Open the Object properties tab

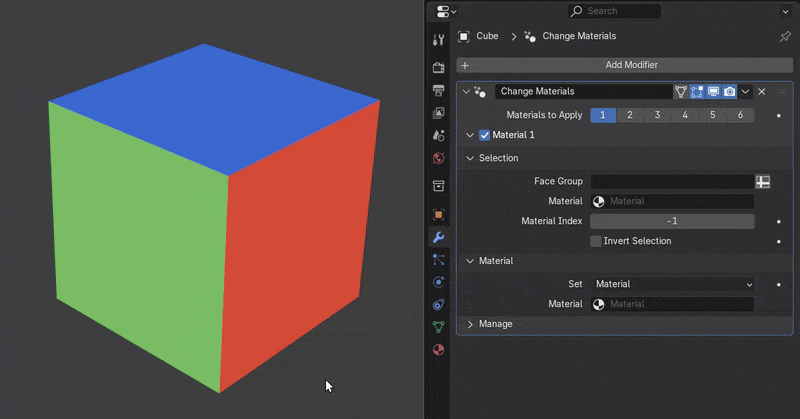coord(438,215)
